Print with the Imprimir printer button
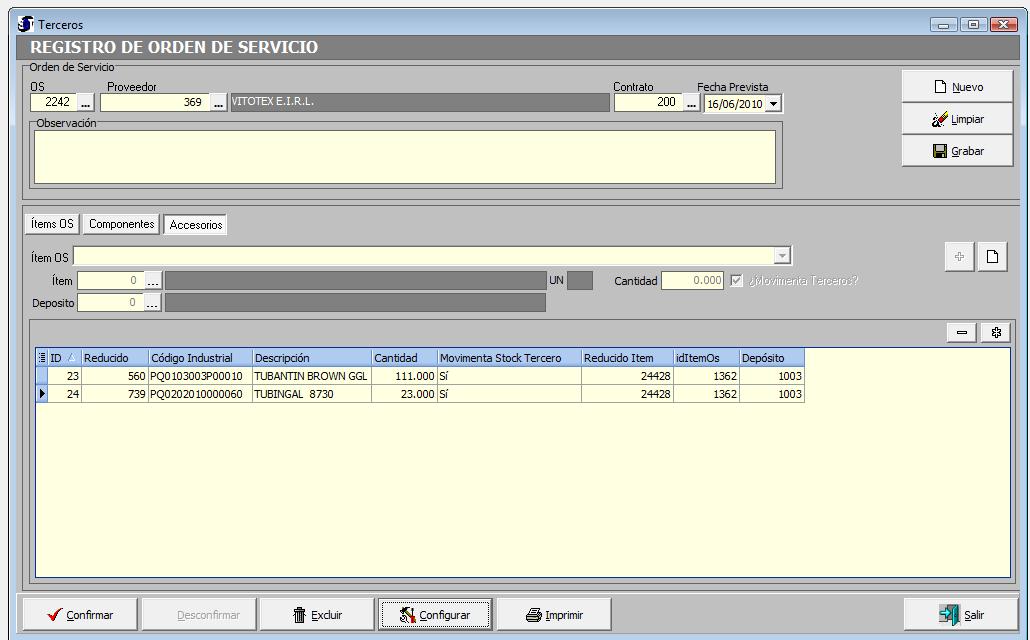The image size is (1030, 640). click(554, 615)
